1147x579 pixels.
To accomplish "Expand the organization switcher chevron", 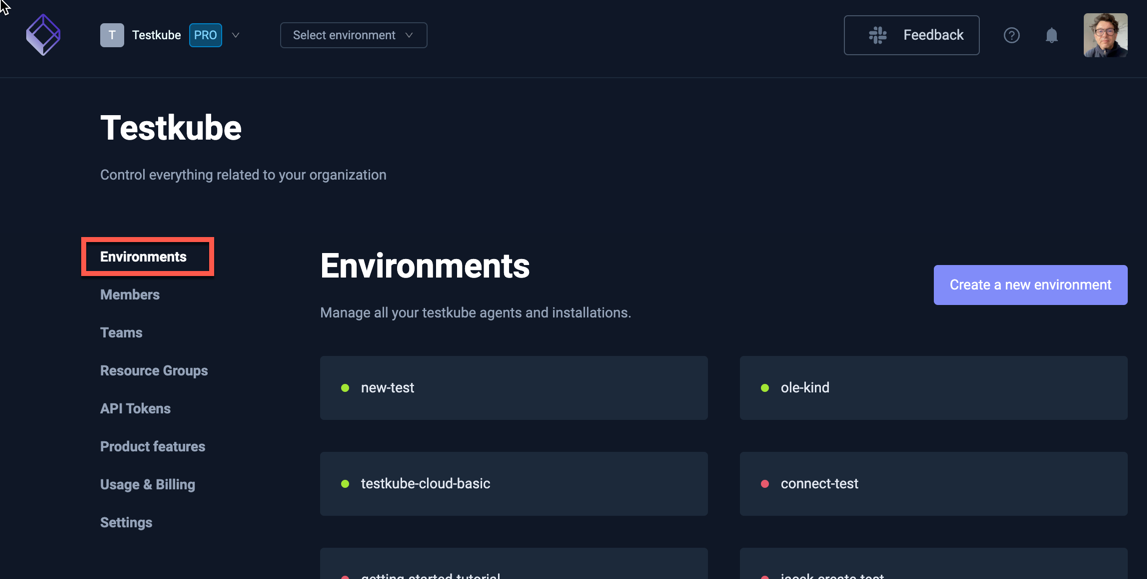I will point(236,35).
